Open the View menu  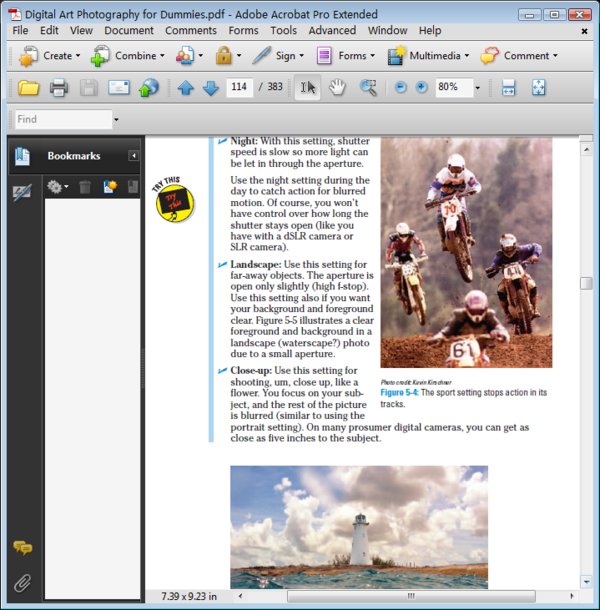pyautogui.click(x=81, y=30)
